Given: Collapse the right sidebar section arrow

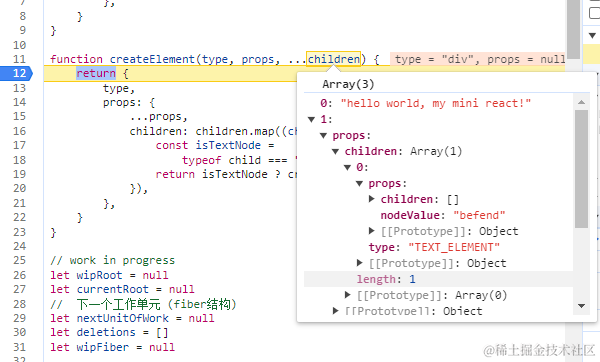Looking at the screenshot, I should coord(592,36).
